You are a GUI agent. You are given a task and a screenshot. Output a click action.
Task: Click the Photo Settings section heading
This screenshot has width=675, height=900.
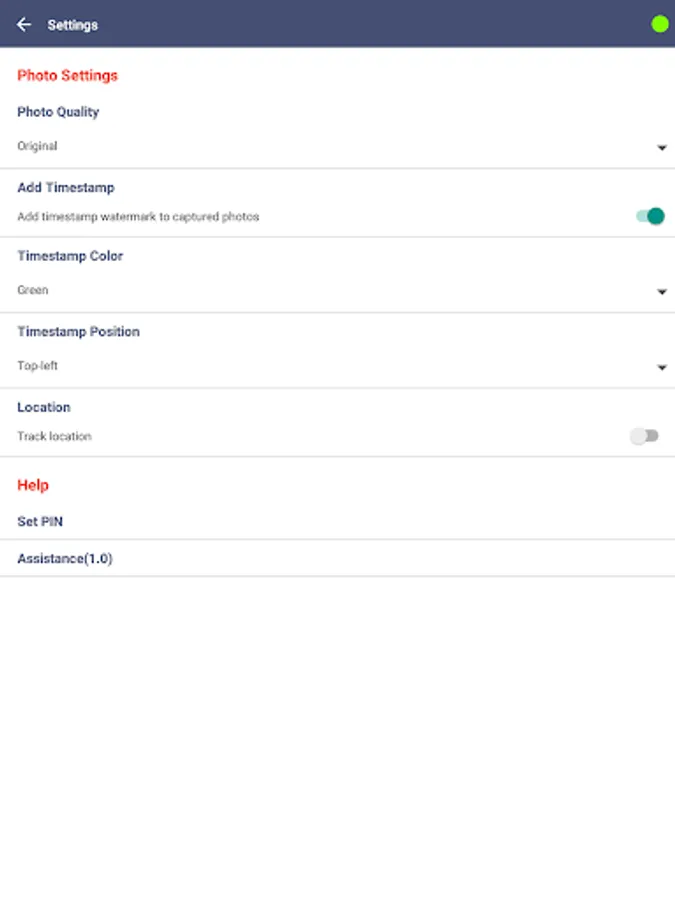click(67, 75)
